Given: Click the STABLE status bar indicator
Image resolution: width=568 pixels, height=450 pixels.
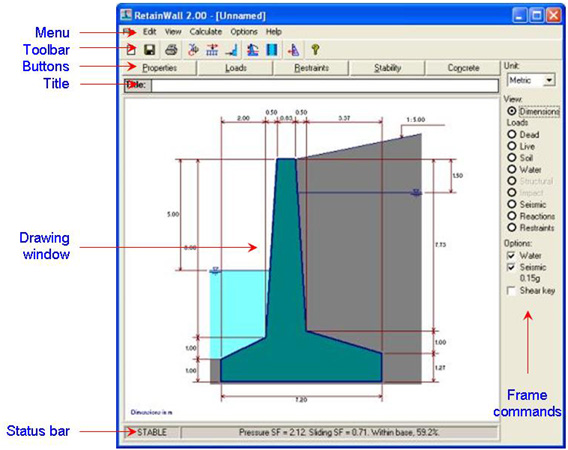Looking at the screenshot, I should pyautogui.click(x=151, y=432).
